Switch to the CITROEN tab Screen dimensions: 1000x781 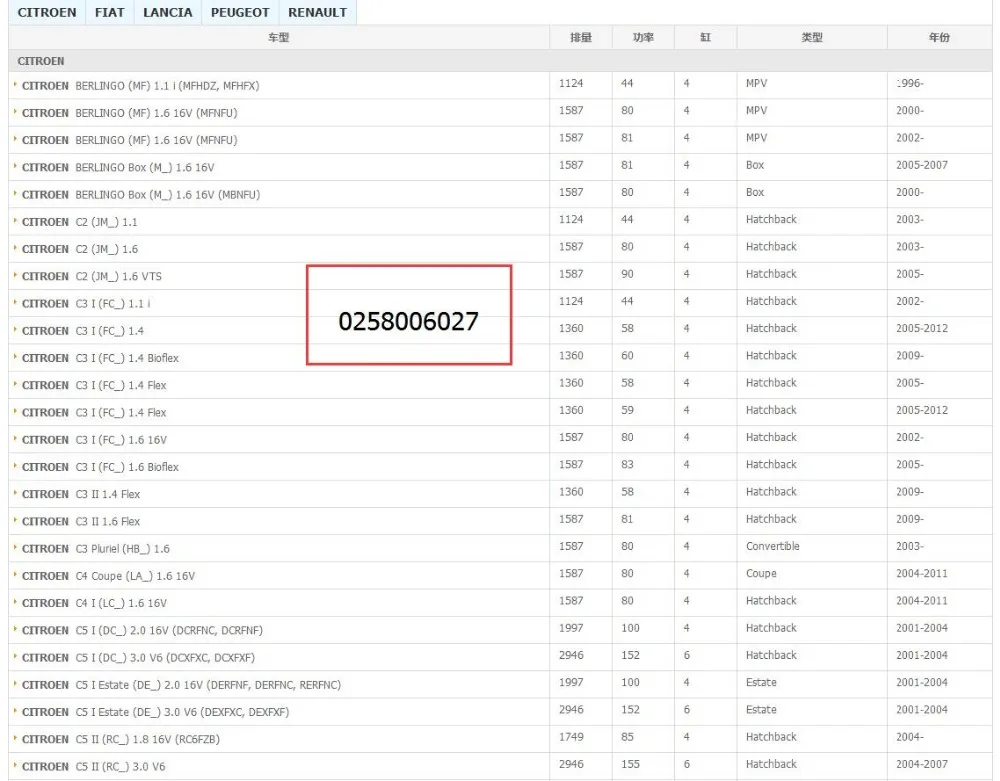click(47, 12)
